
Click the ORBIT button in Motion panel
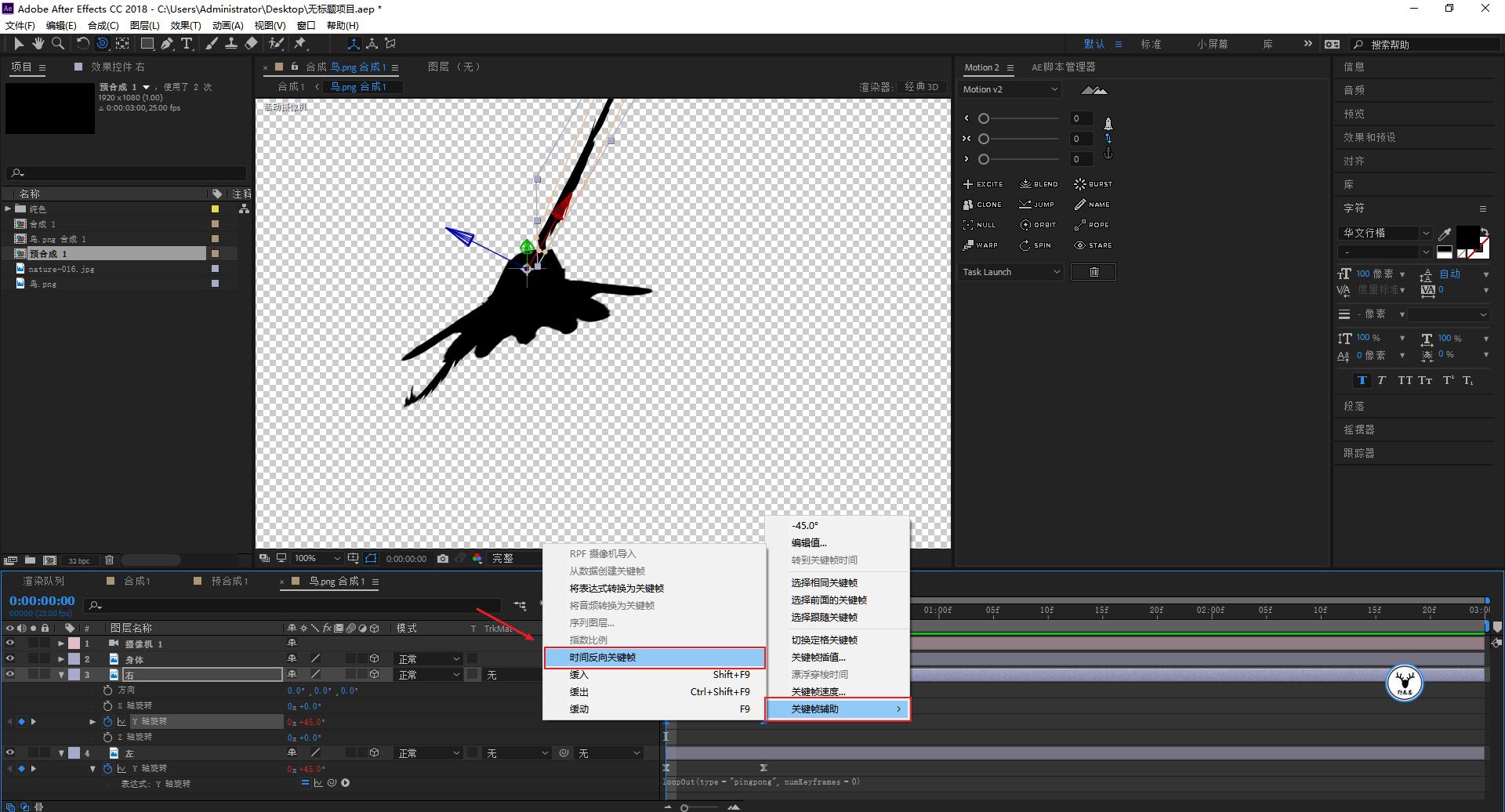(1038, 225)
